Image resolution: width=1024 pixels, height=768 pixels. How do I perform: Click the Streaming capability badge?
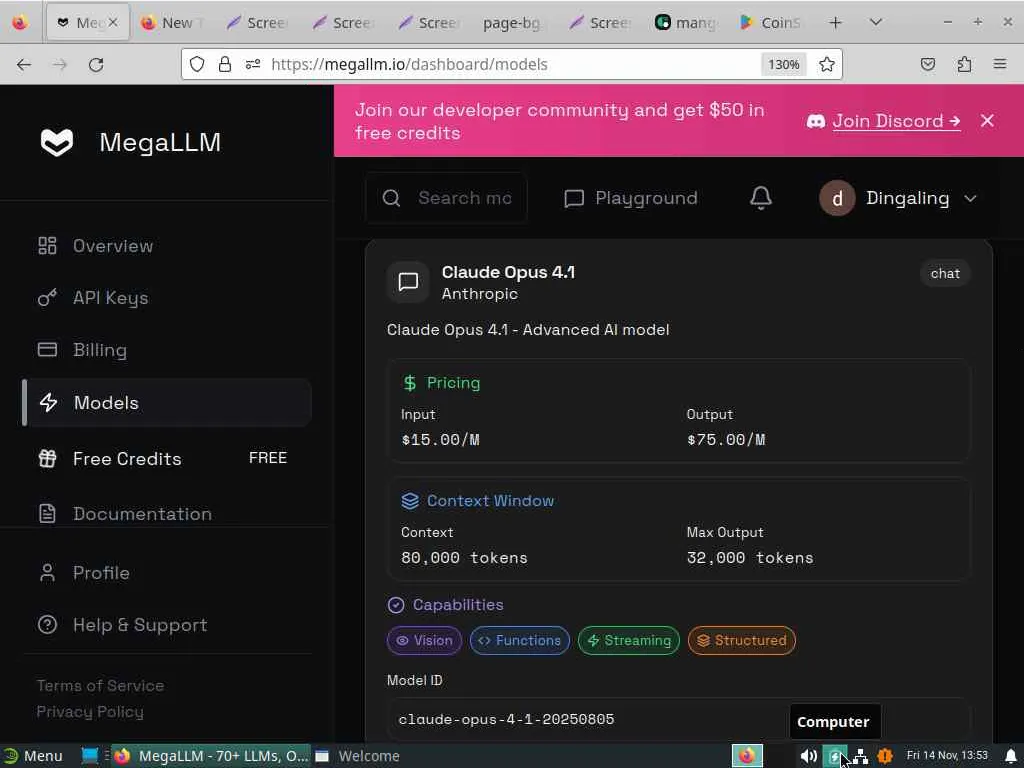coord(629,641)
